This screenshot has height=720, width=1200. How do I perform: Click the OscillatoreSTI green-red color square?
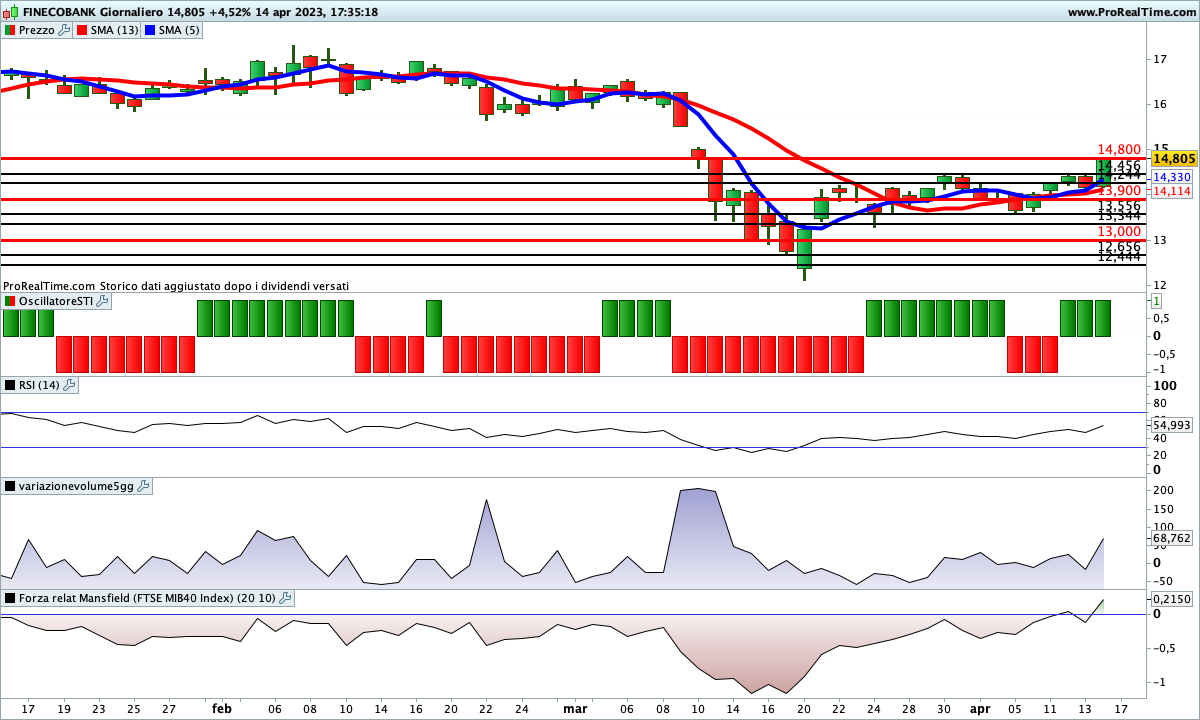click(10, 301)
